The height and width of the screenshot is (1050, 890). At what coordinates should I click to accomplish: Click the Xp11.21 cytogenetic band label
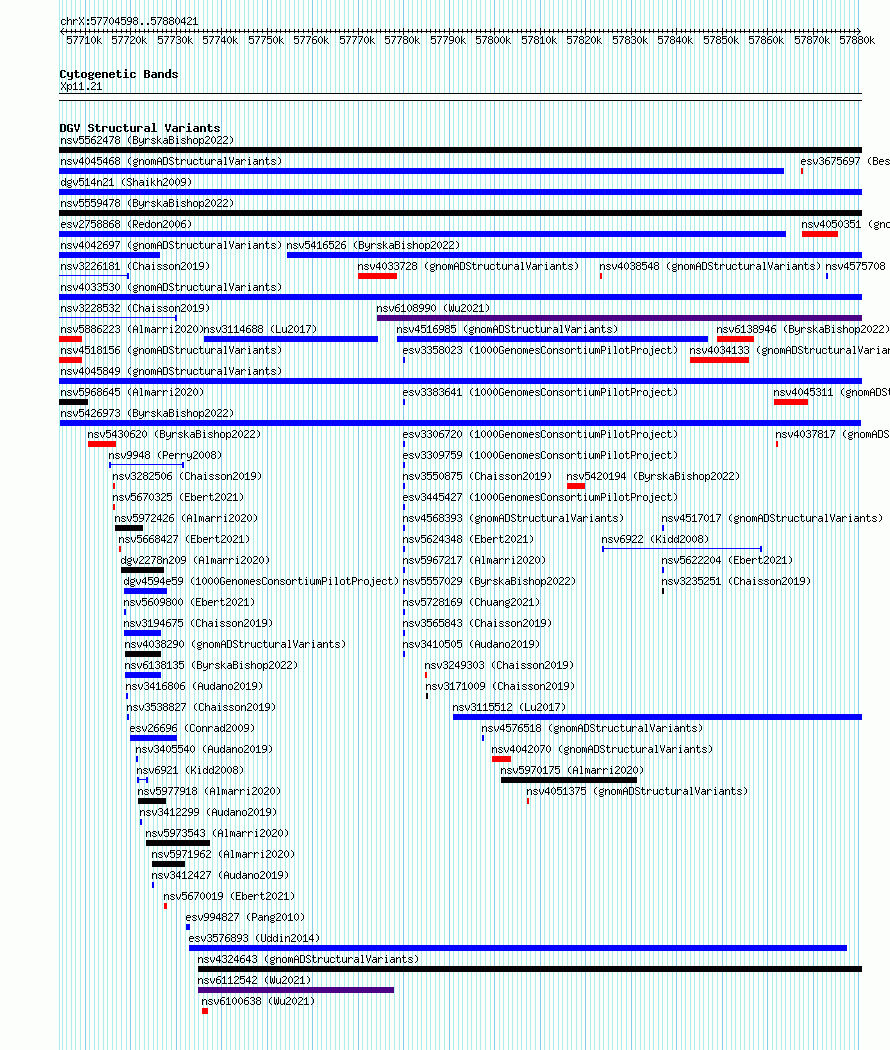pyautogui.click(x=81, y=86)
